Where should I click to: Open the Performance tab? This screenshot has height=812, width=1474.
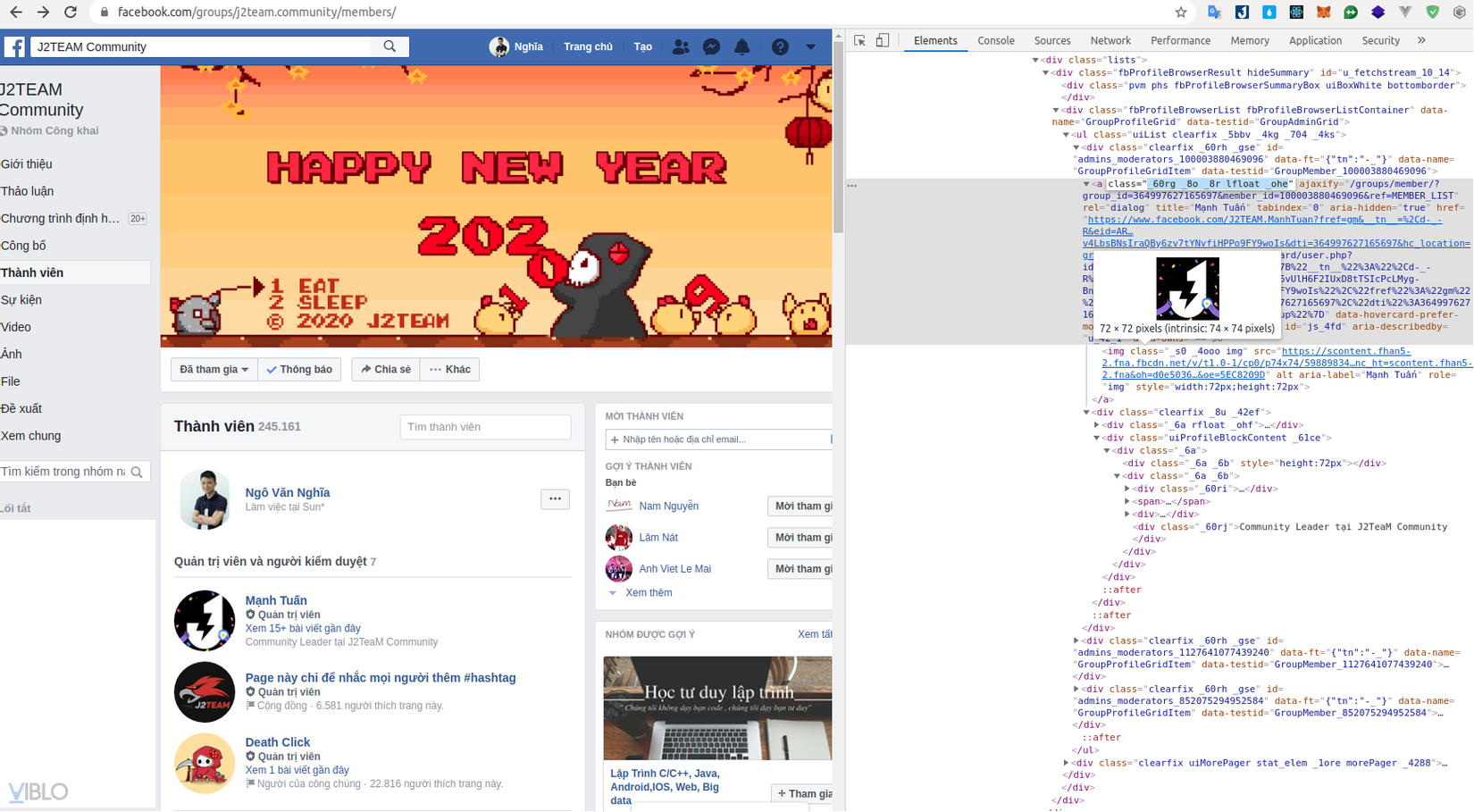[x=1180, y=41]
